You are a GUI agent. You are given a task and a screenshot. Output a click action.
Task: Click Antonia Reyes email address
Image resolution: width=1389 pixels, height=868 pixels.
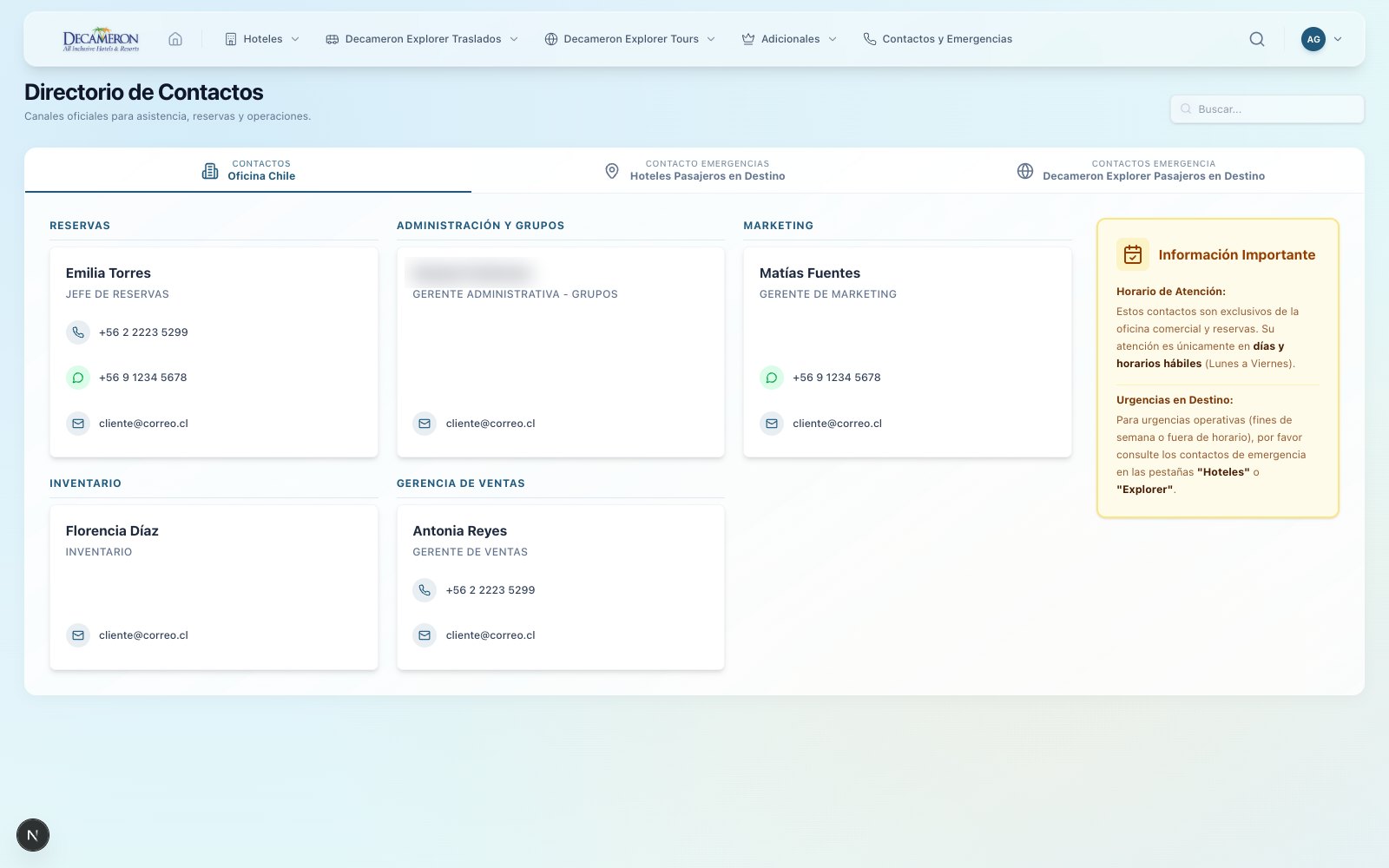490,635
